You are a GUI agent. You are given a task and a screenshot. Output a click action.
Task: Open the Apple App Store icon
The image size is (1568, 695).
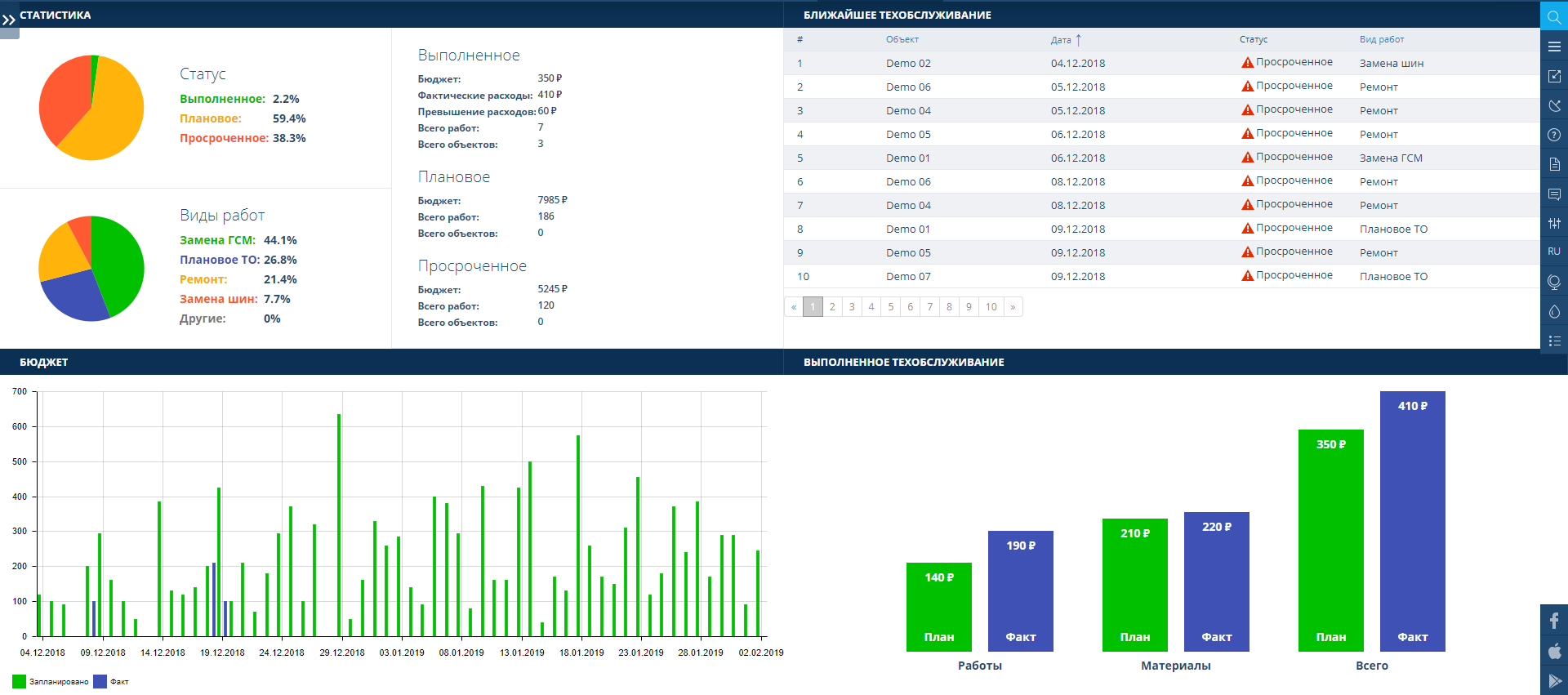pyautogui.click(x=1554, y=651)
